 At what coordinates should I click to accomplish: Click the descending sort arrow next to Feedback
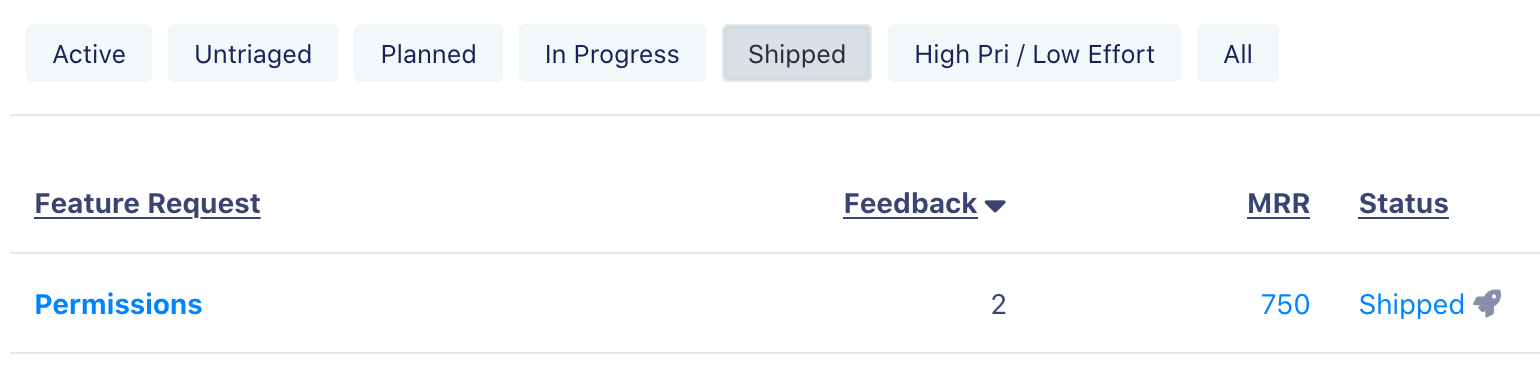994,206
